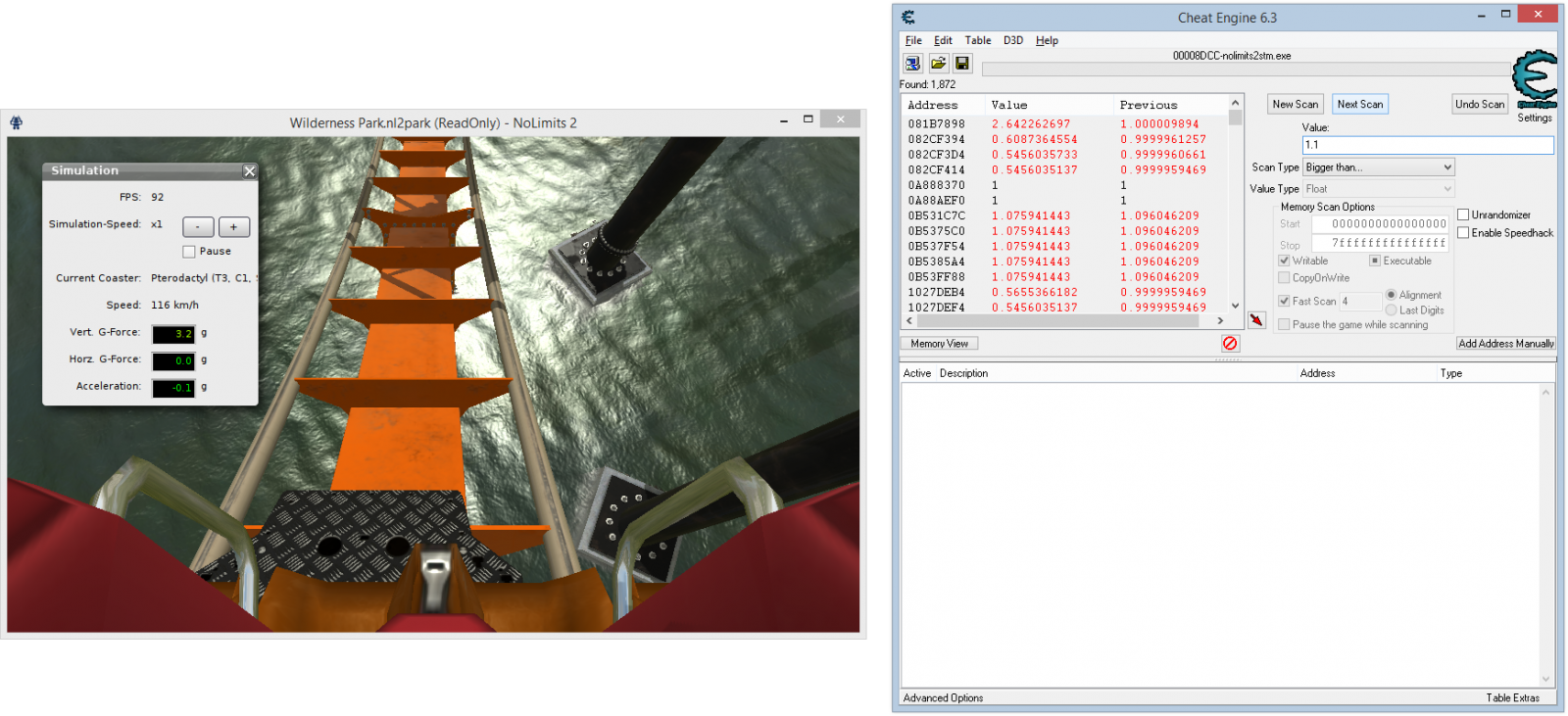
Task: Select result row with address 082CF3D4
Action: pyautogui.click(x=1064, y=155)
